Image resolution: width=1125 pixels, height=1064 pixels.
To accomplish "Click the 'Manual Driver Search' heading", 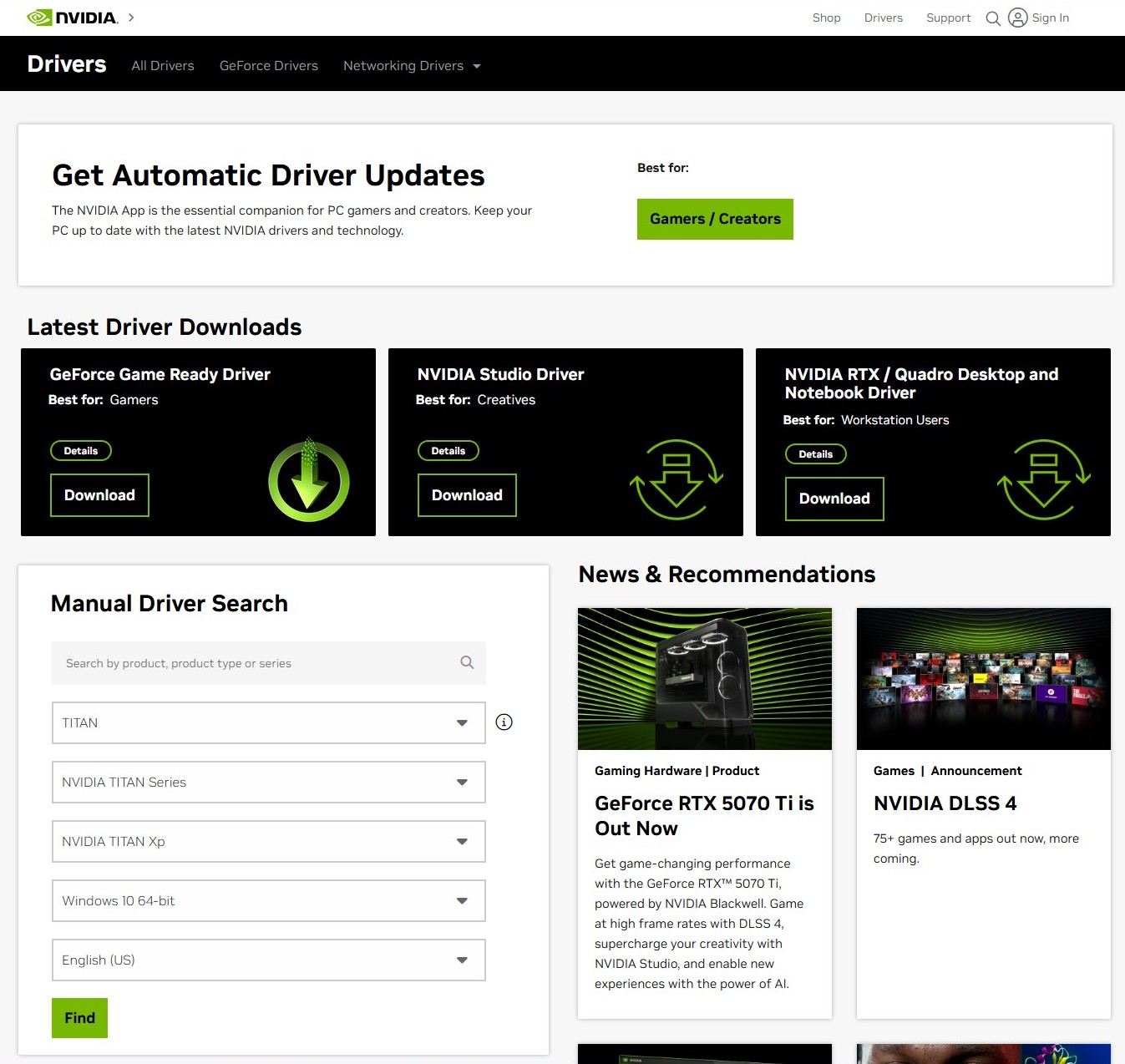I will point(170,603).
